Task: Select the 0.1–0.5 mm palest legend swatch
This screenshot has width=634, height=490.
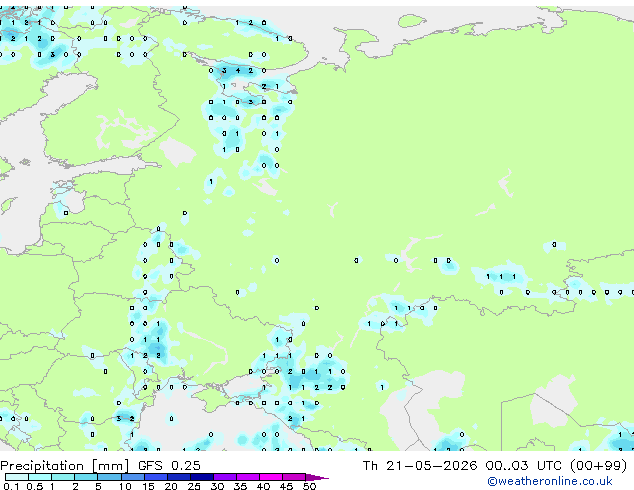Action: (17, 477)
